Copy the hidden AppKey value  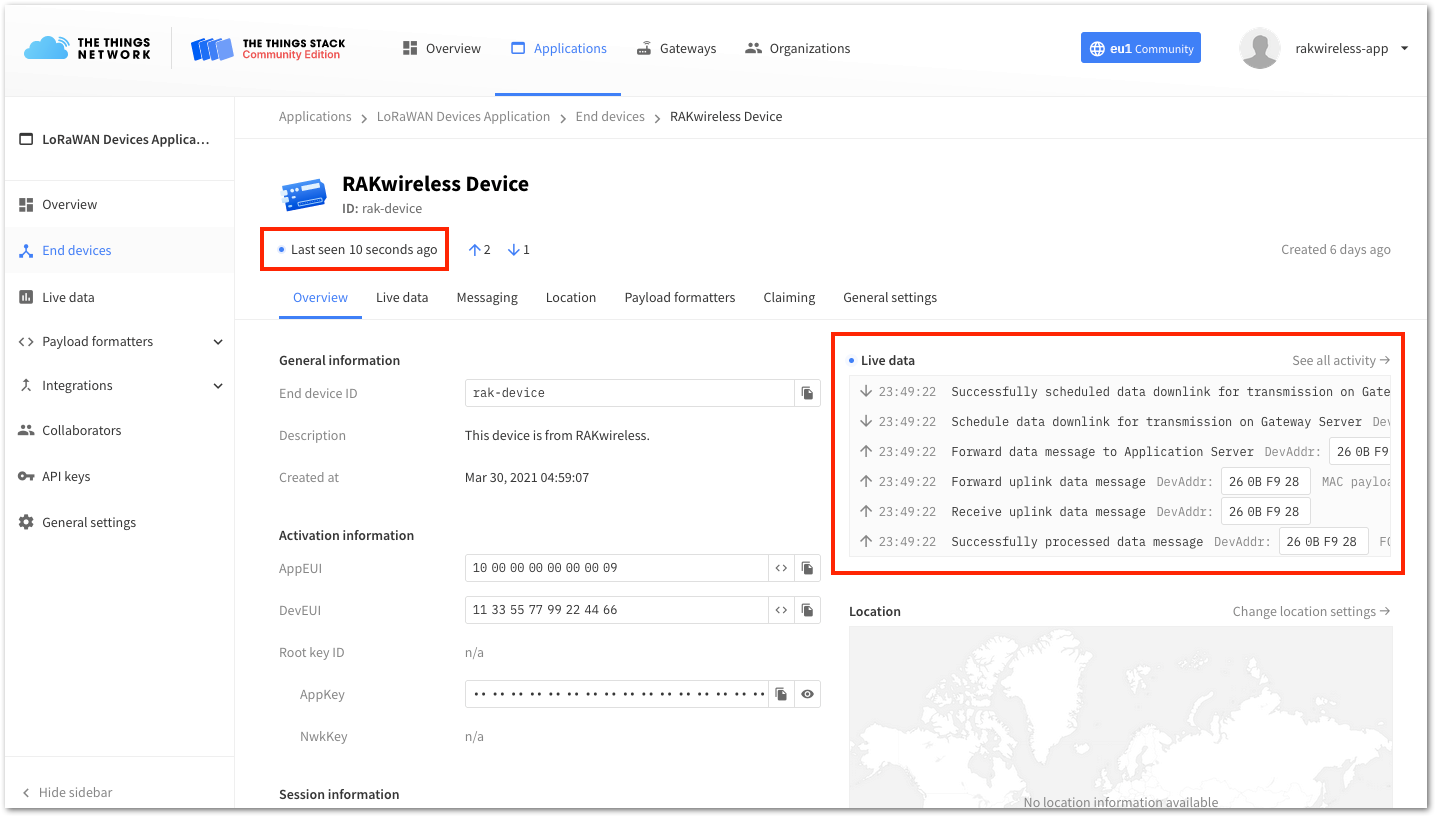coord(781,694)
